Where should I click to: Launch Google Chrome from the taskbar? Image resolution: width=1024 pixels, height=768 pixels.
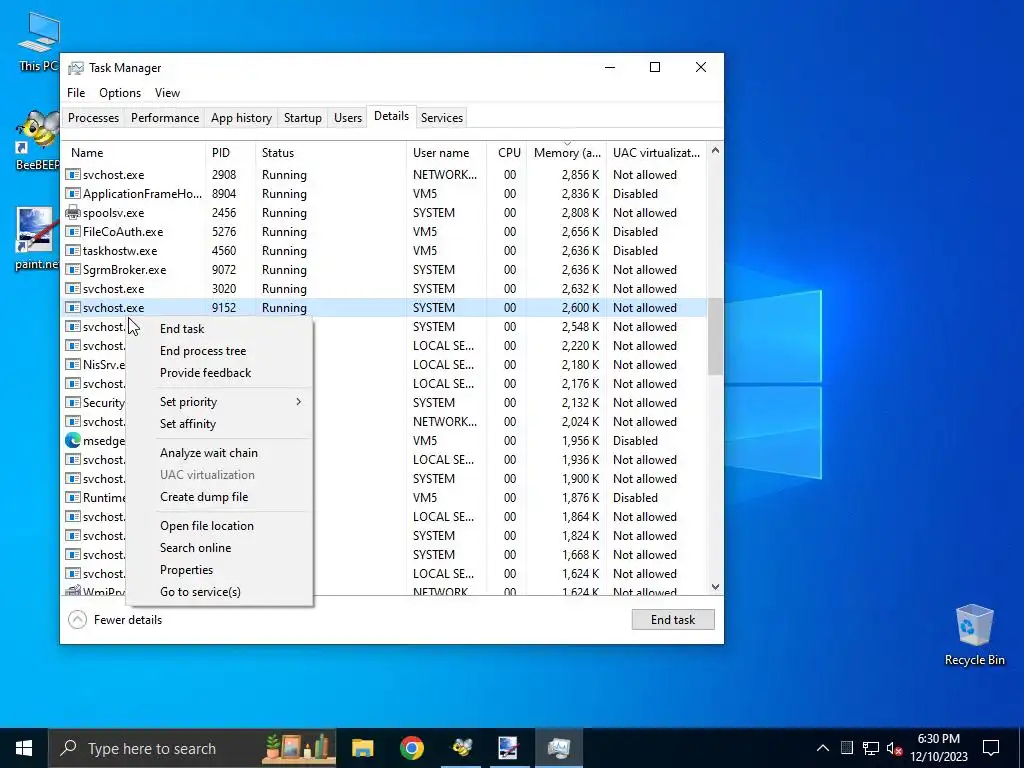(x=411, y=748)
